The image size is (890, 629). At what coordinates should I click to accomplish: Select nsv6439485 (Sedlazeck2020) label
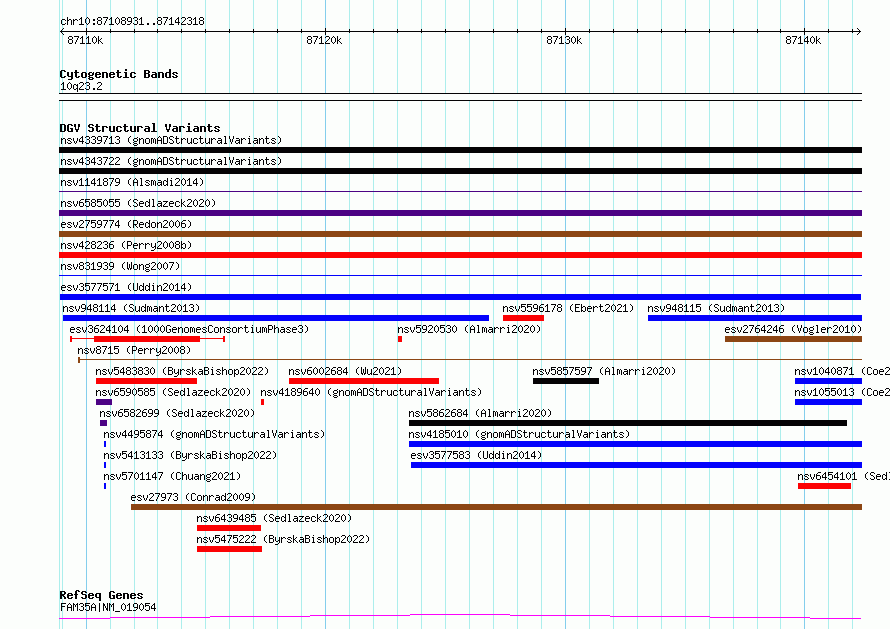[x=274, y=518]
